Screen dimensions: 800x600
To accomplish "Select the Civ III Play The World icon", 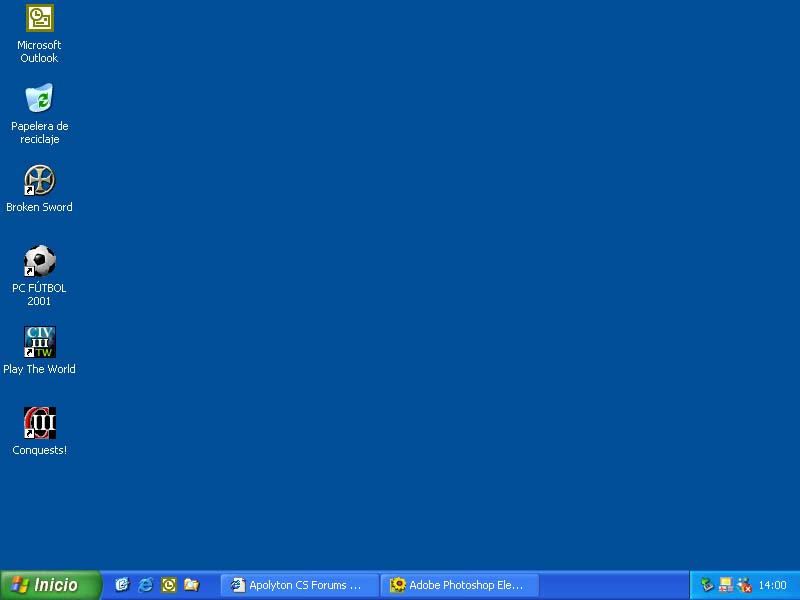I will coord(39,342).
